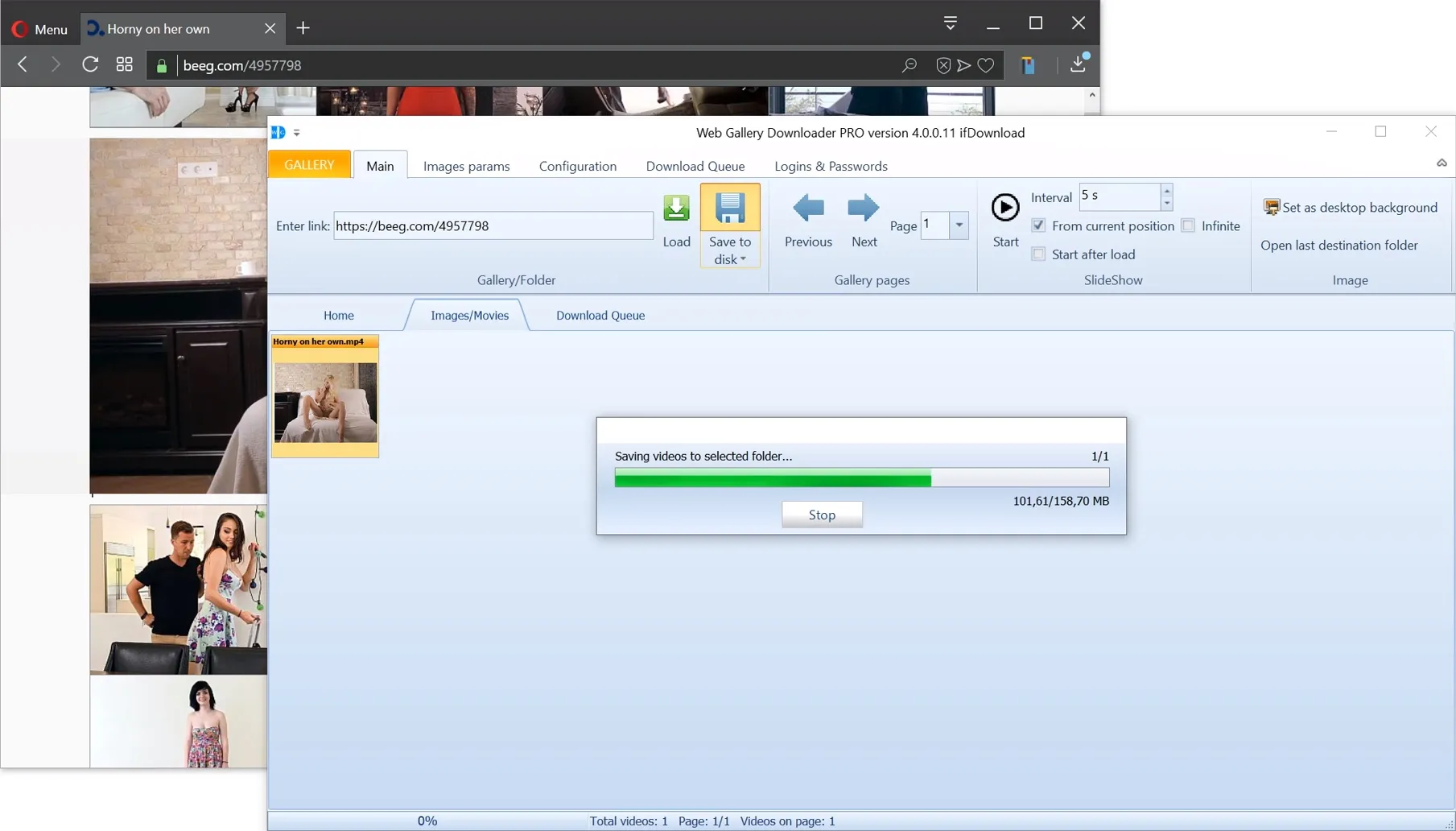Viewport: 1456px width, 831px height.
Task: Click the floral dress thumbnail in Opera page
Action: click(178, 721)
